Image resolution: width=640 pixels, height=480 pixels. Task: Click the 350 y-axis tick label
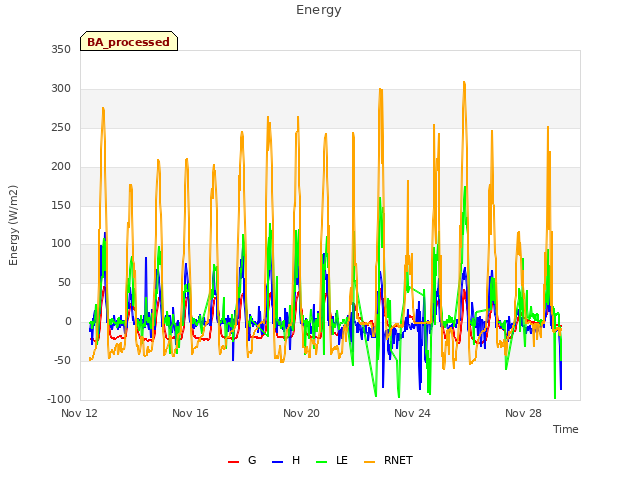point(61,49)
